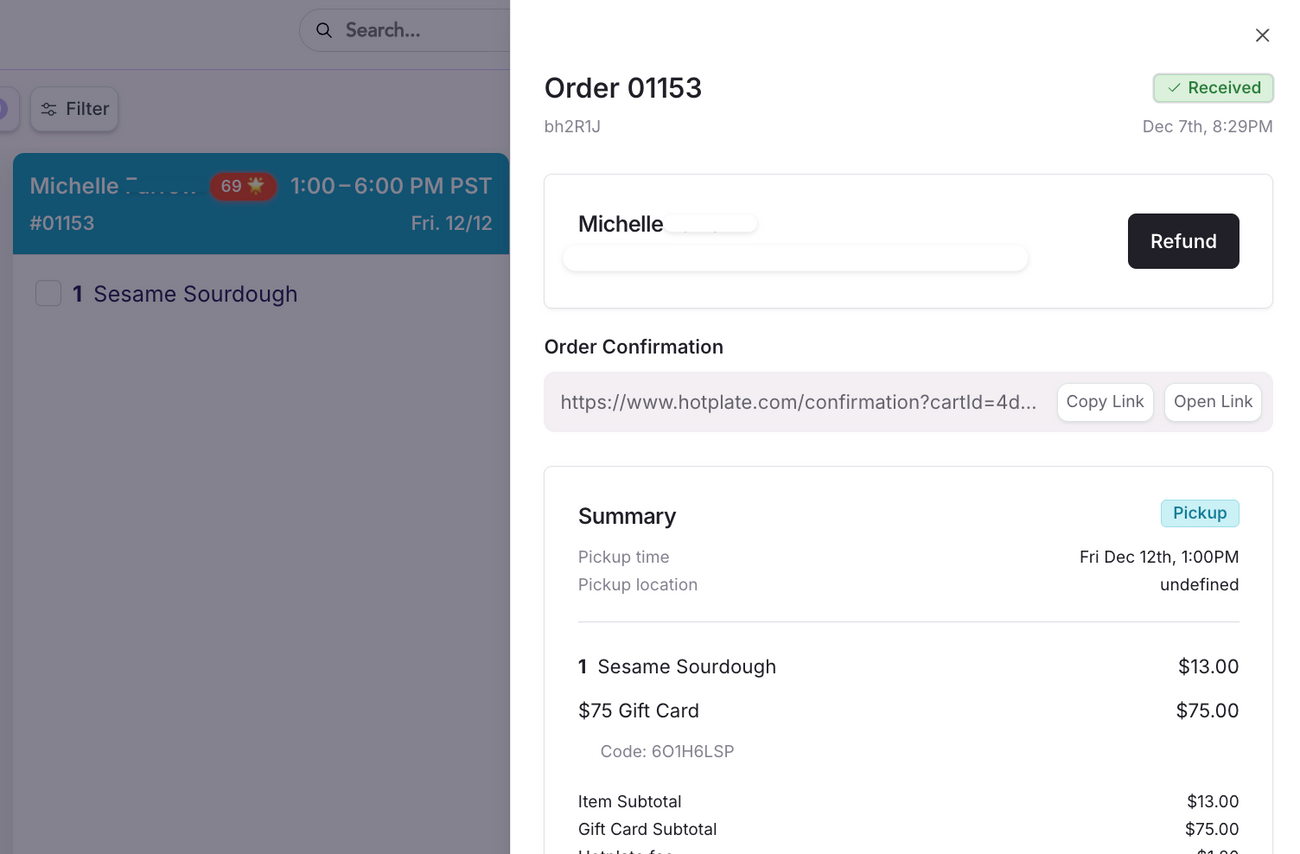The width and height of the screenshot is (1300, 854).
Task: Click the sliders icon on the Filter button
Action: tap(49, 109)
